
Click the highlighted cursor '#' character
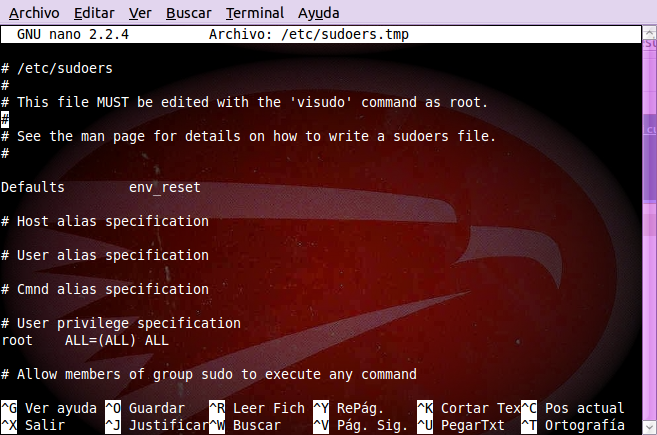point(5,119)
